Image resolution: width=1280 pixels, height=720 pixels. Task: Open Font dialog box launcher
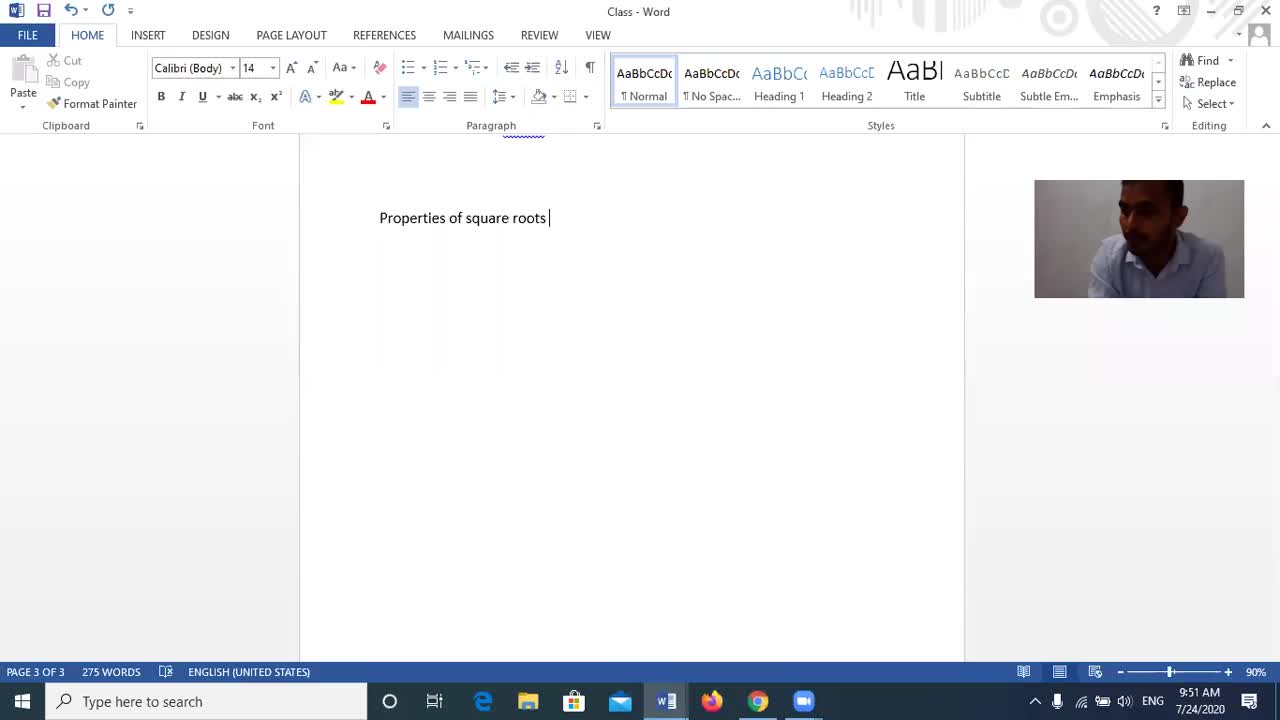(386, 126)
